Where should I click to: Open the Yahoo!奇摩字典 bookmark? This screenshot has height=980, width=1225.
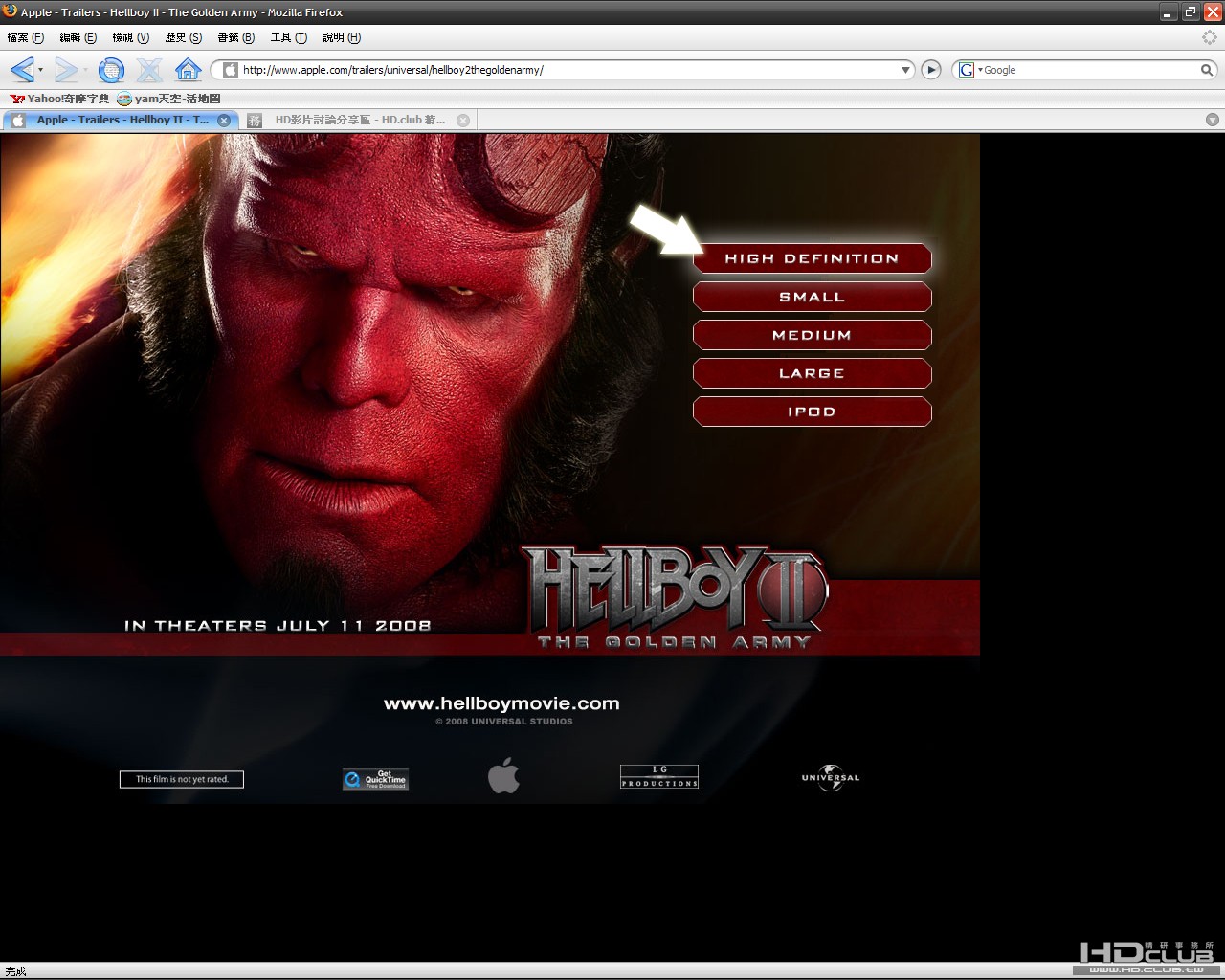(59, 99)
